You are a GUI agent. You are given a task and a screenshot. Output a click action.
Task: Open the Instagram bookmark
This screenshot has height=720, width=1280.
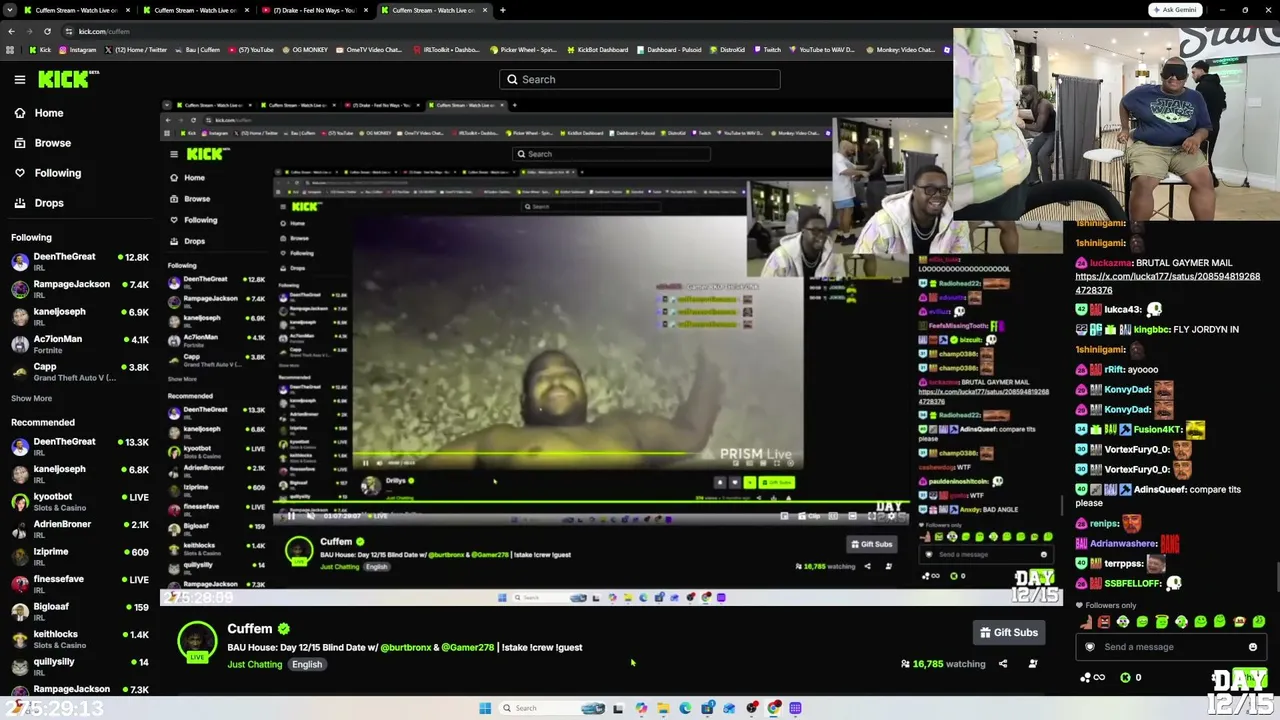click(78, 50)
